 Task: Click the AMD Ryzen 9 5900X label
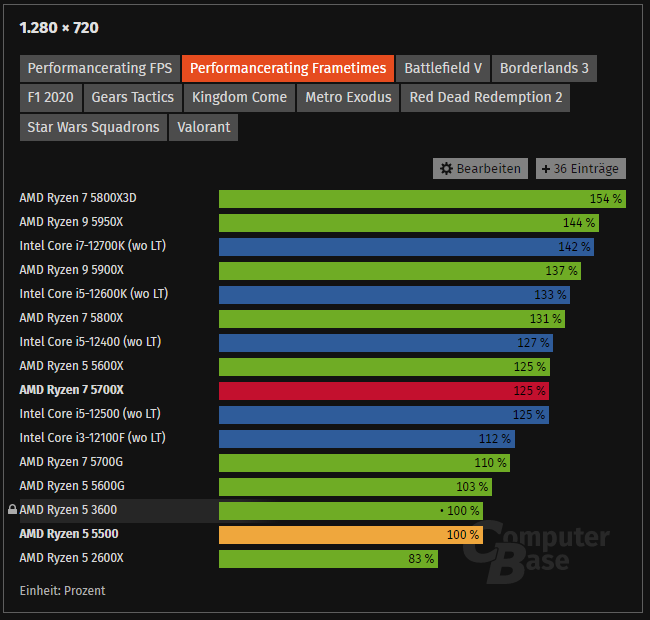72,270
